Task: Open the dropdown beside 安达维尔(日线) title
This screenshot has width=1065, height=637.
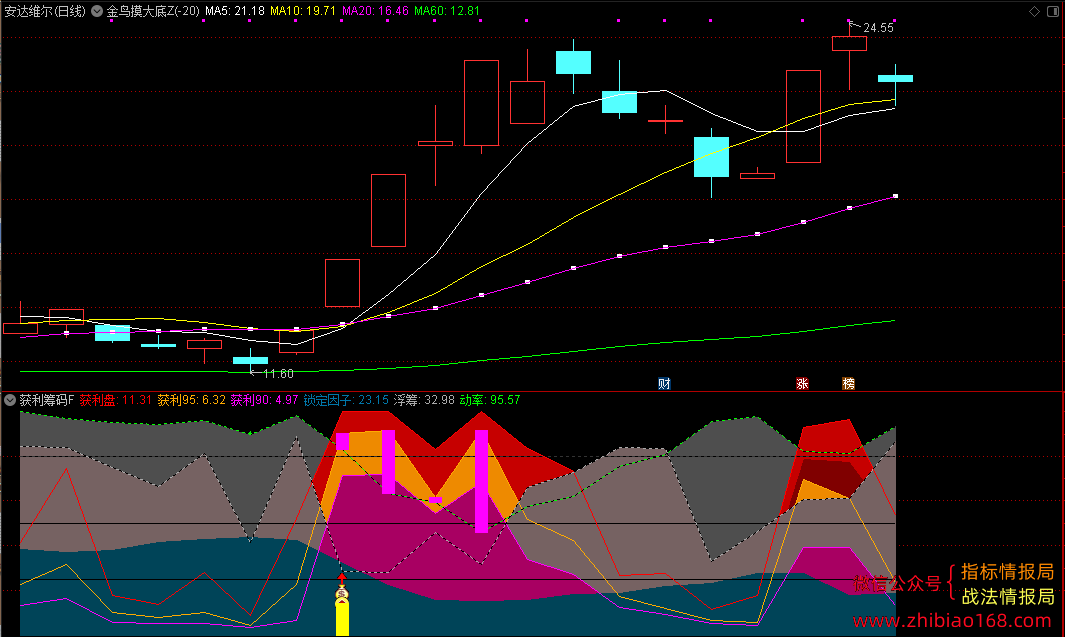Action: click(x=97, y=11)
